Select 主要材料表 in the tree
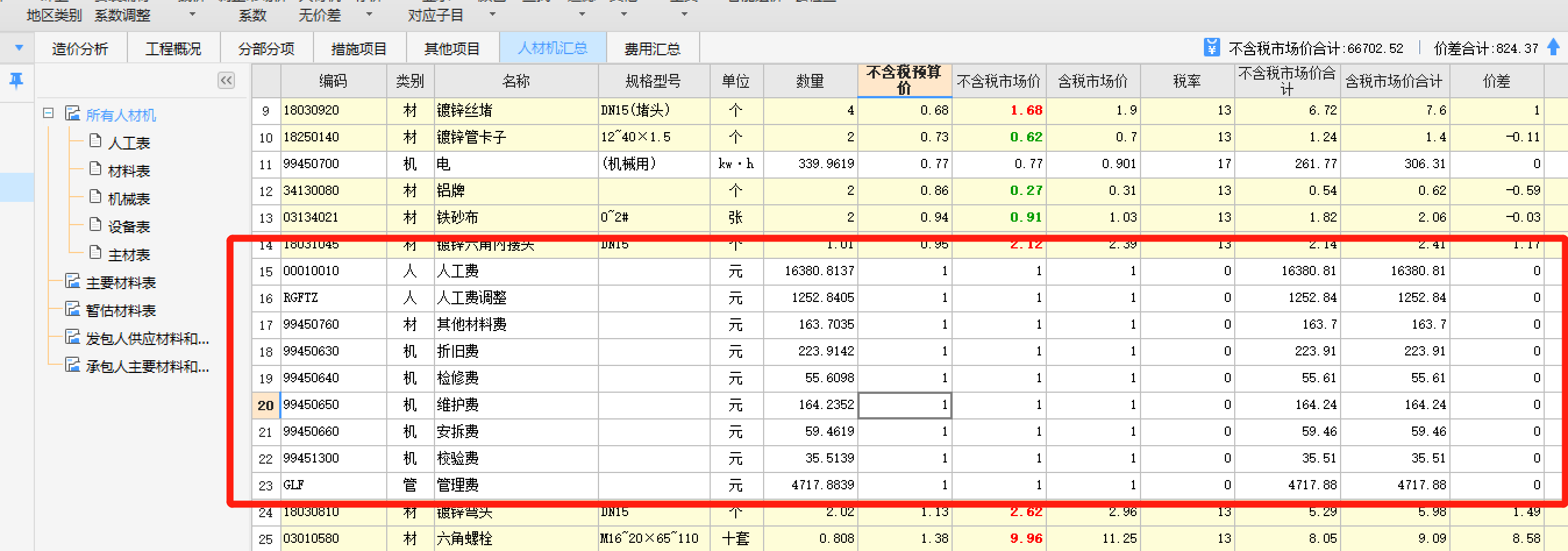1568x551 pixels. (x=120, y=283)
